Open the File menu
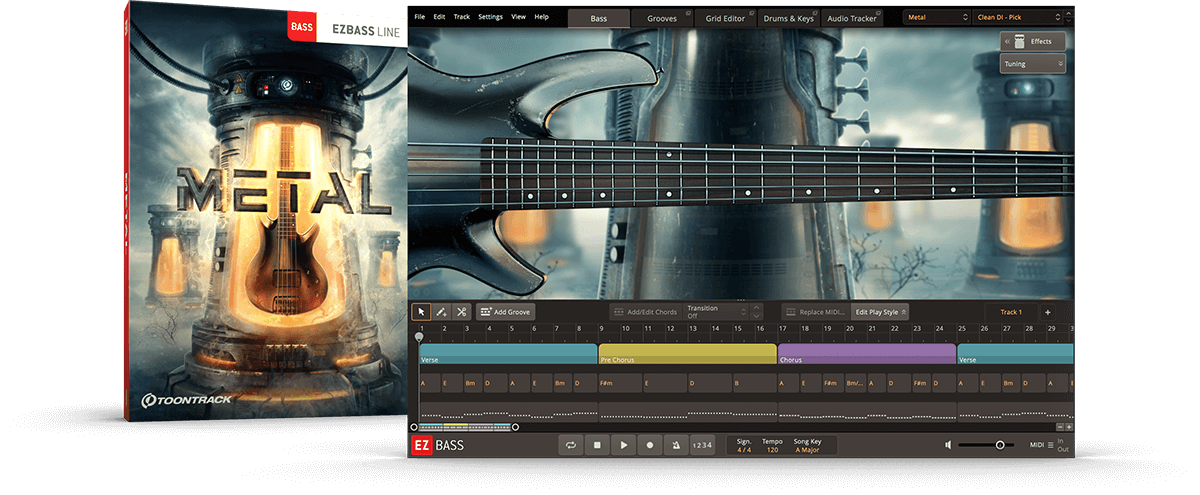 coord(419,17)
